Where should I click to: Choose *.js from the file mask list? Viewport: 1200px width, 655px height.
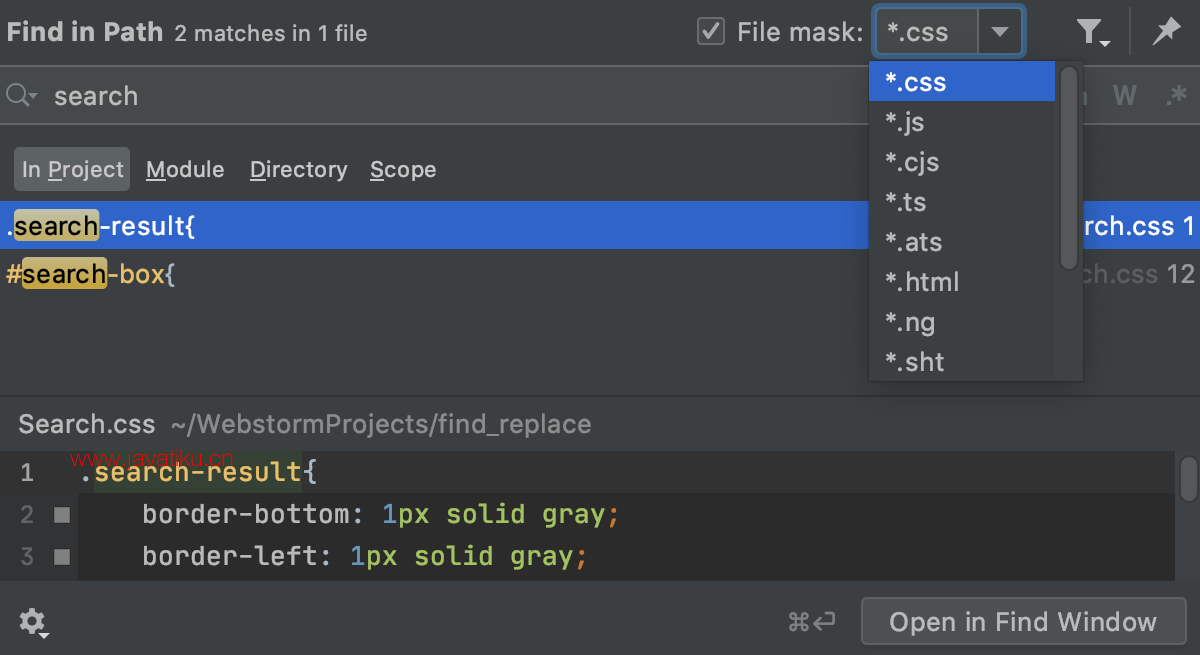904,122
